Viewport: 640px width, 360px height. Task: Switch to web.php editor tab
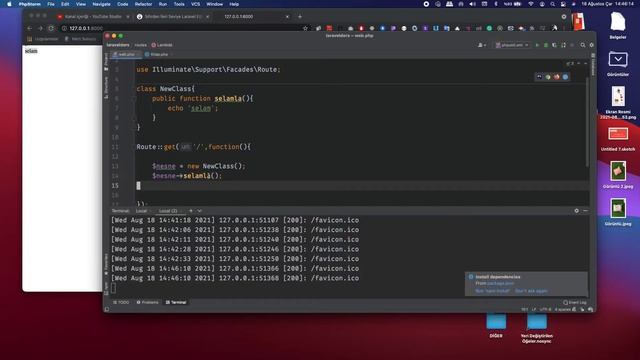(126, 54)
